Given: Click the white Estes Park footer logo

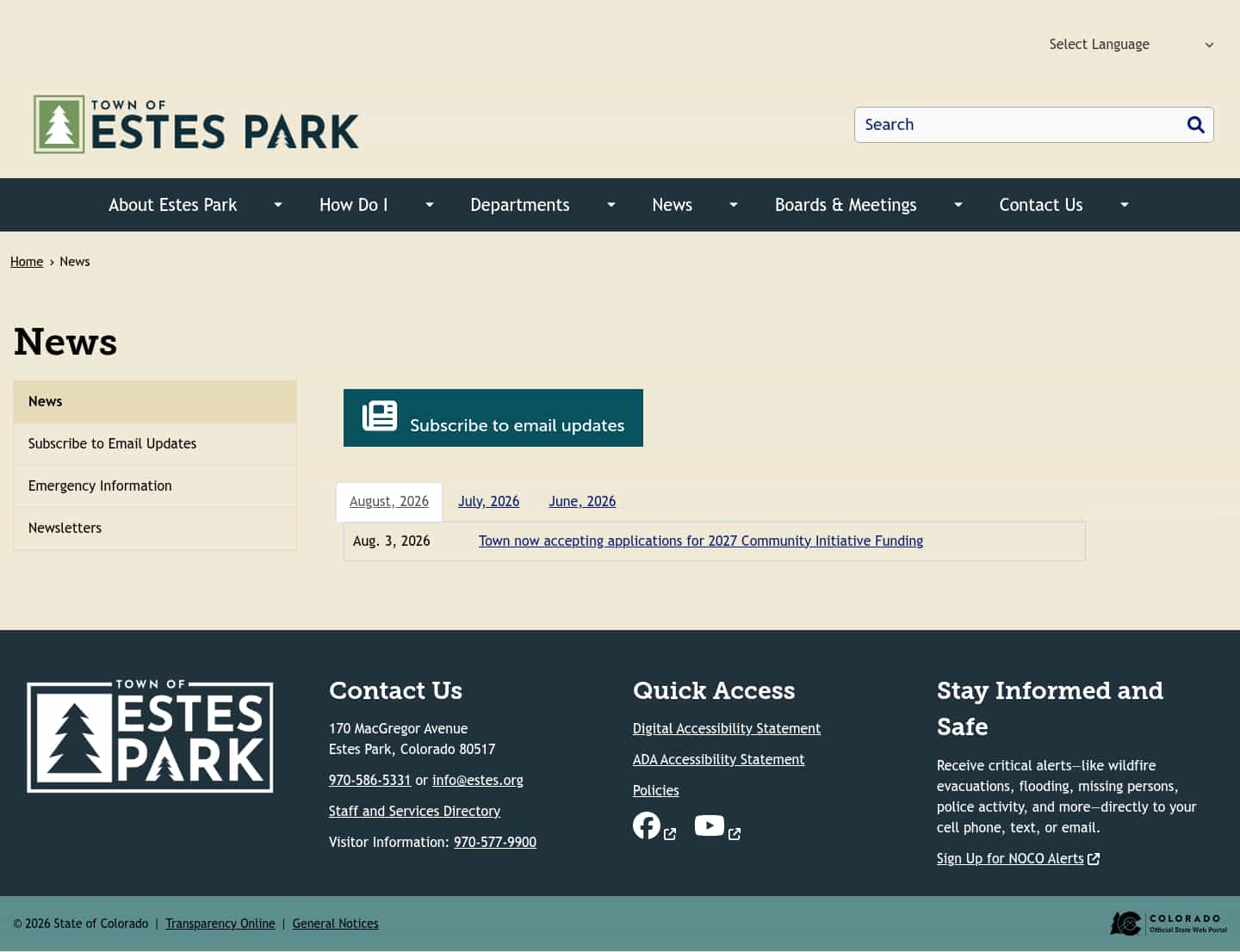Looking at the screenshot, I should coord(150,736).
